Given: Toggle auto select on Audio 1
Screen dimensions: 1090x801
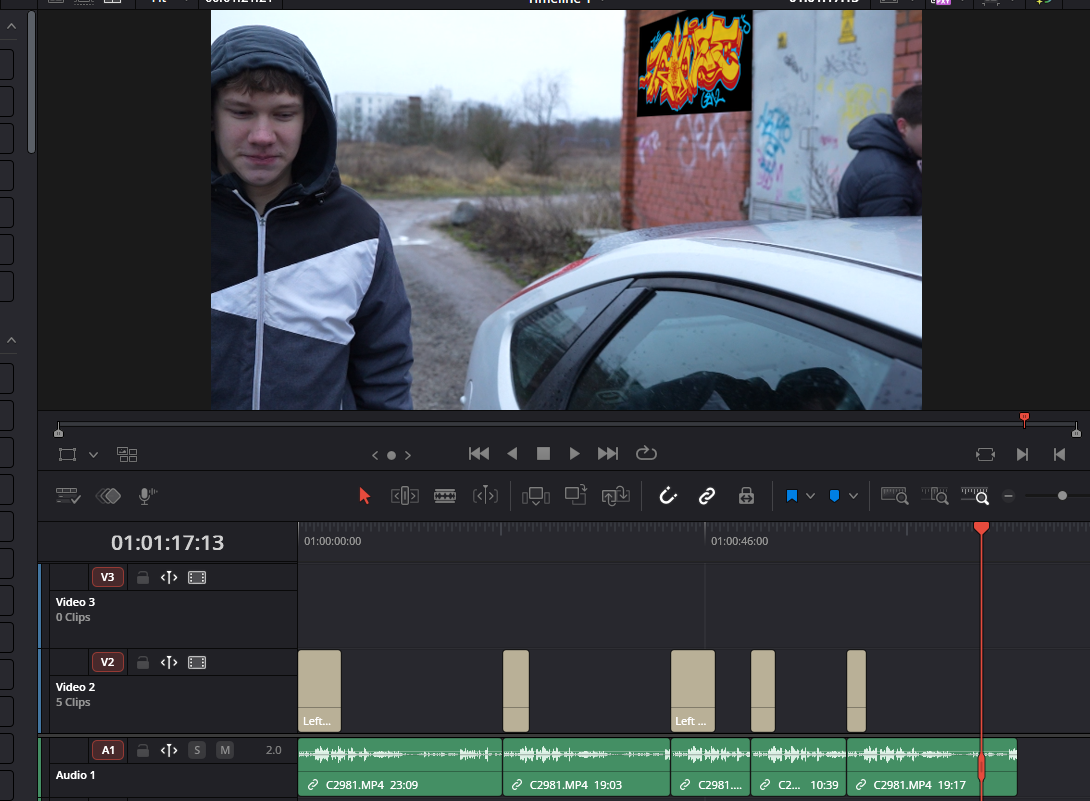Looking at the screenshot, I should pos(169,750).
